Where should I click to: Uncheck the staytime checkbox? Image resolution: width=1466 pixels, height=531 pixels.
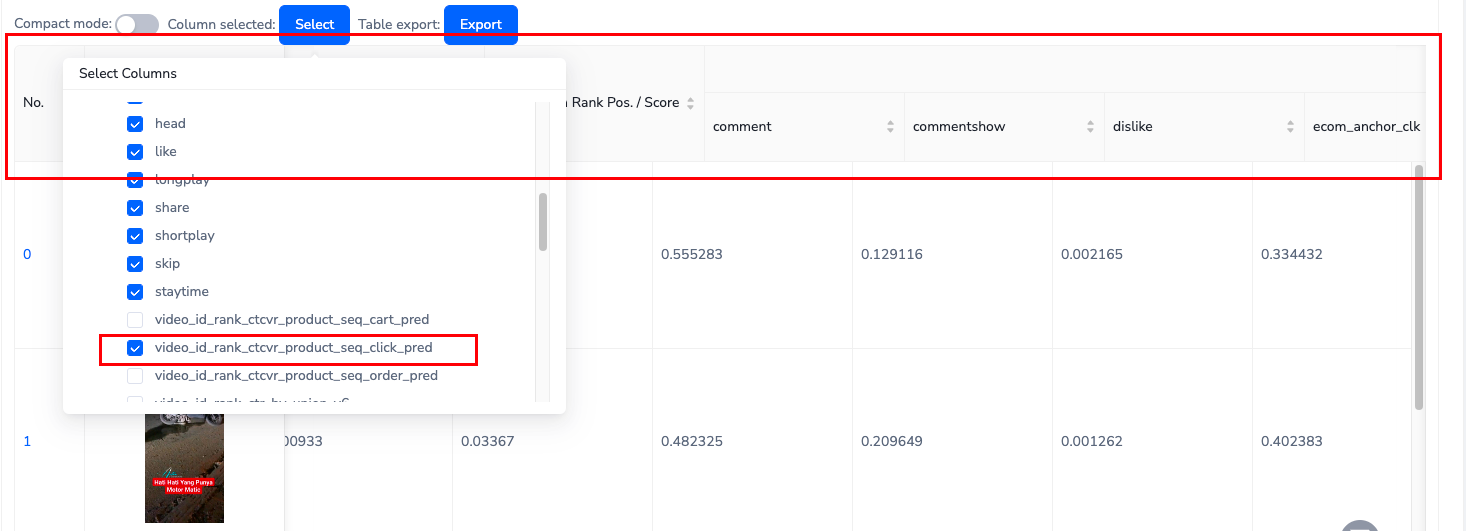click(x=135, y=292)
